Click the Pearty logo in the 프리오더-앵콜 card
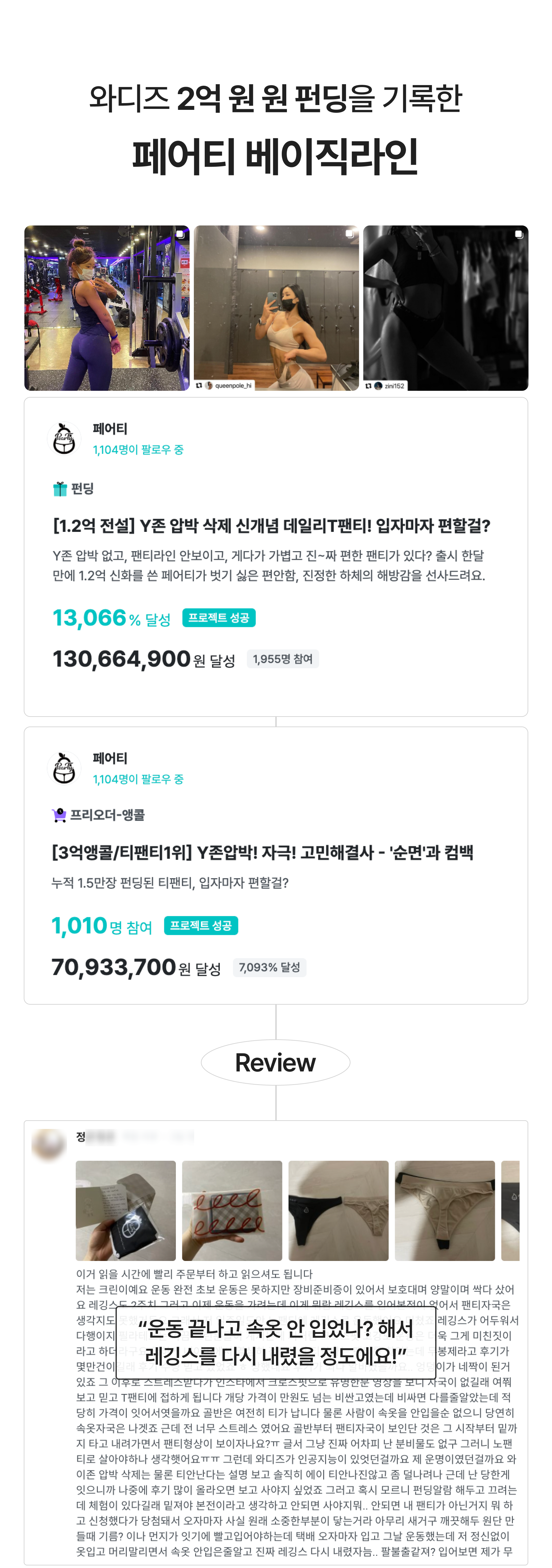This screenshot has height=1568, width=552. click(x=64, y=768)
